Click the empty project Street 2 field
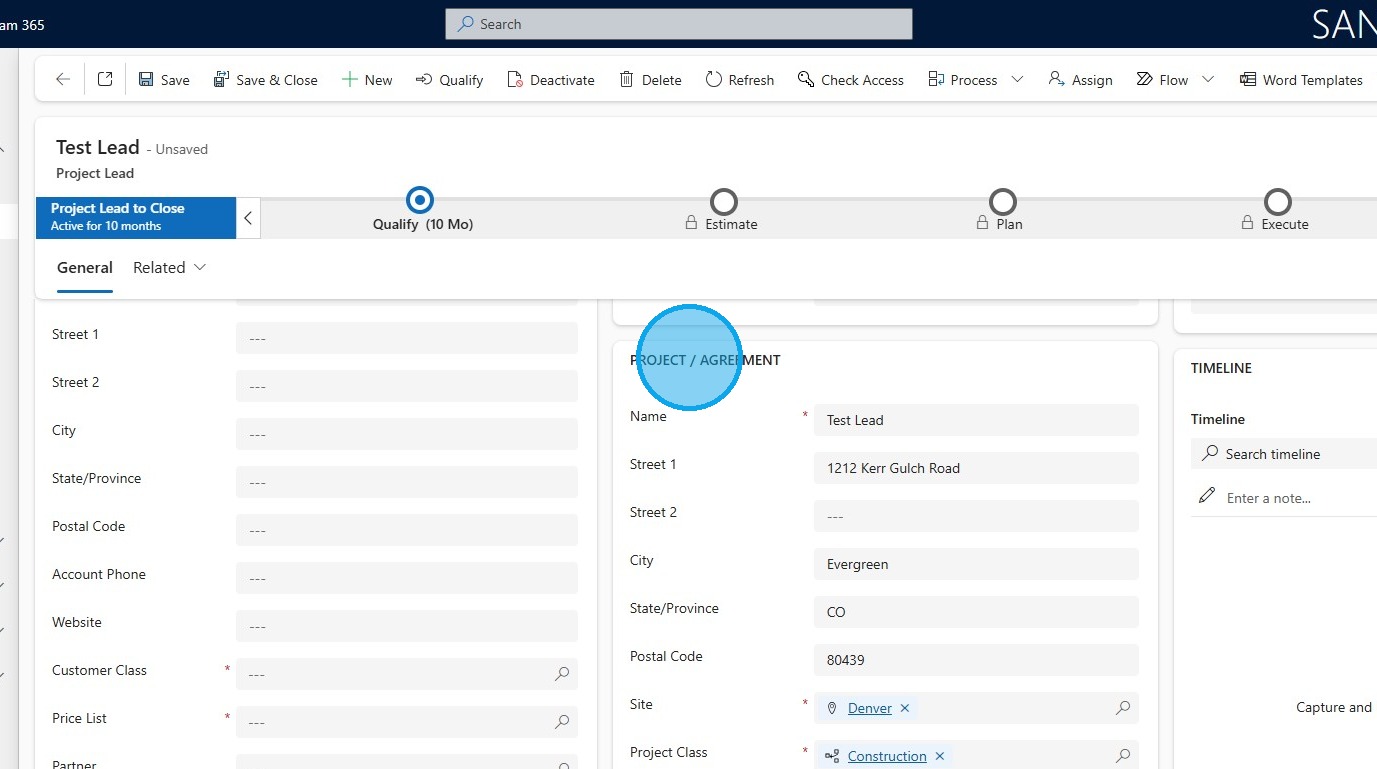This screenshot has width=1377, height=769. coord(976,516)
